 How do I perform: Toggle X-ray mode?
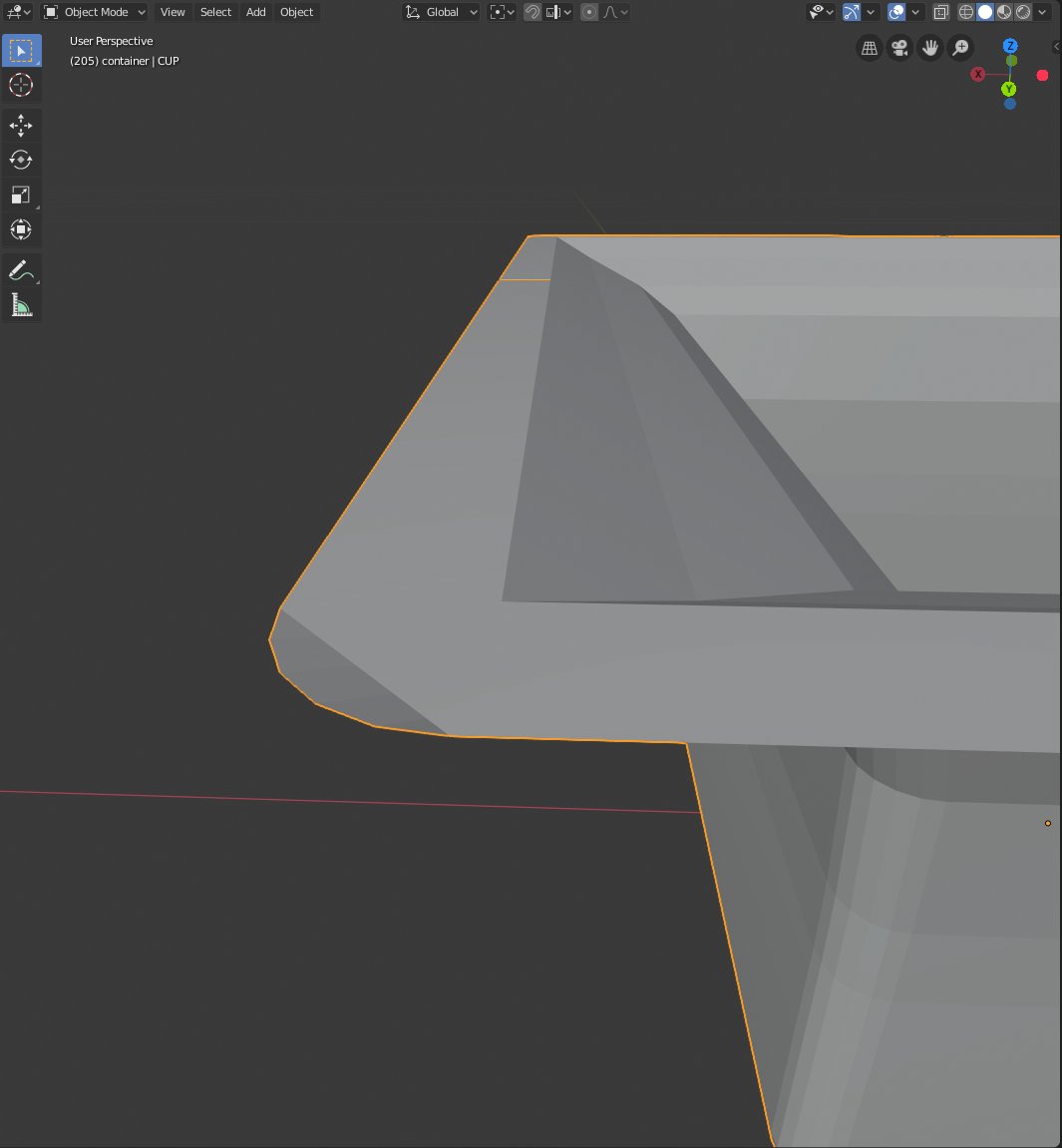click(941, 12)
